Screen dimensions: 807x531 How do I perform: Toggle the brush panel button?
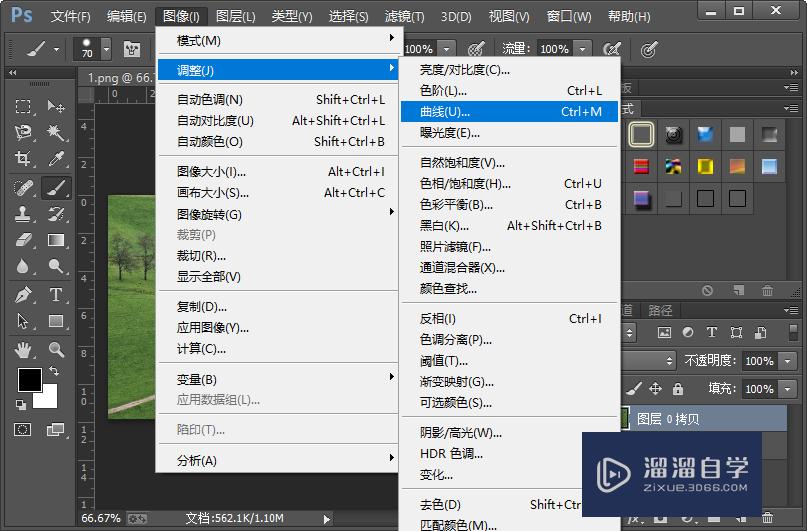tap(132, 49)
